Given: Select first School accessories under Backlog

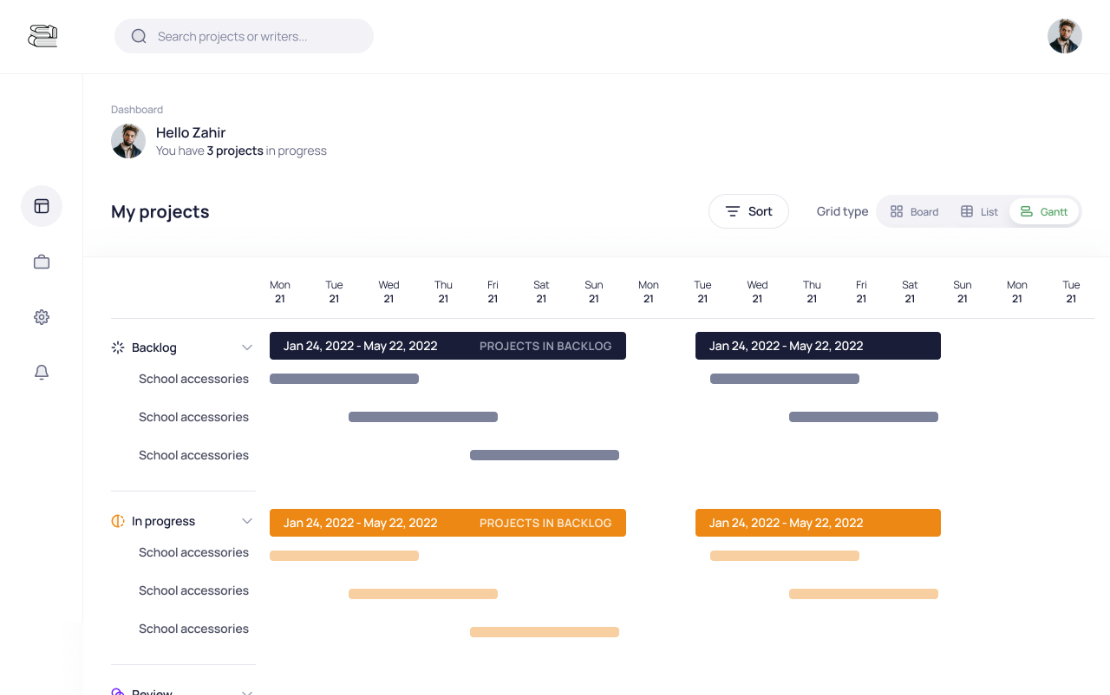Looking at the screenshot, I should click(x=193, y=379).
